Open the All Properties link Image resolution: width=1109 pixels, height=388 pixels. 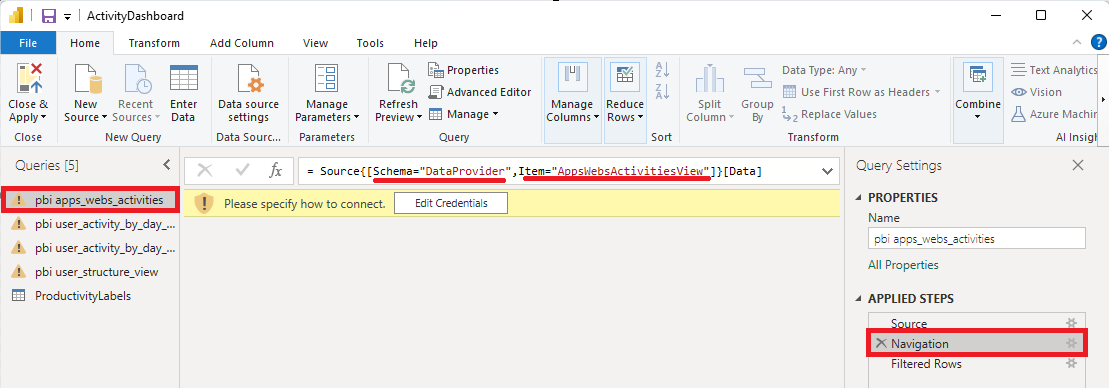pos(903,265)
